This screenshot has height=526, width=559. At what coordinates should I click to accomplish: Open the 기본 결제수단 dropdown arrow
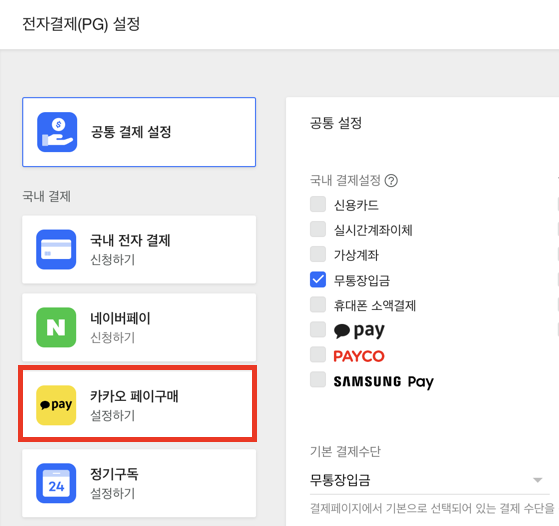coord(538,480)
